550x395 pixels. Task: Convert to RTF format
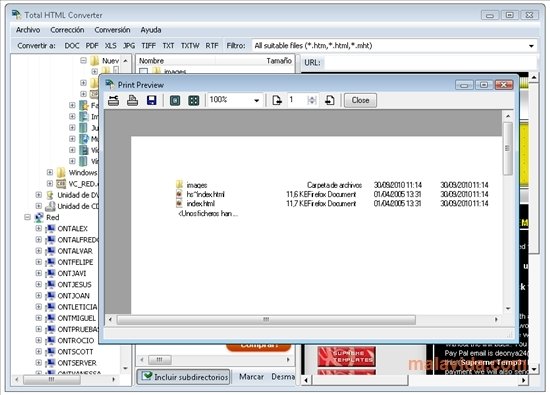click(212, 46)
